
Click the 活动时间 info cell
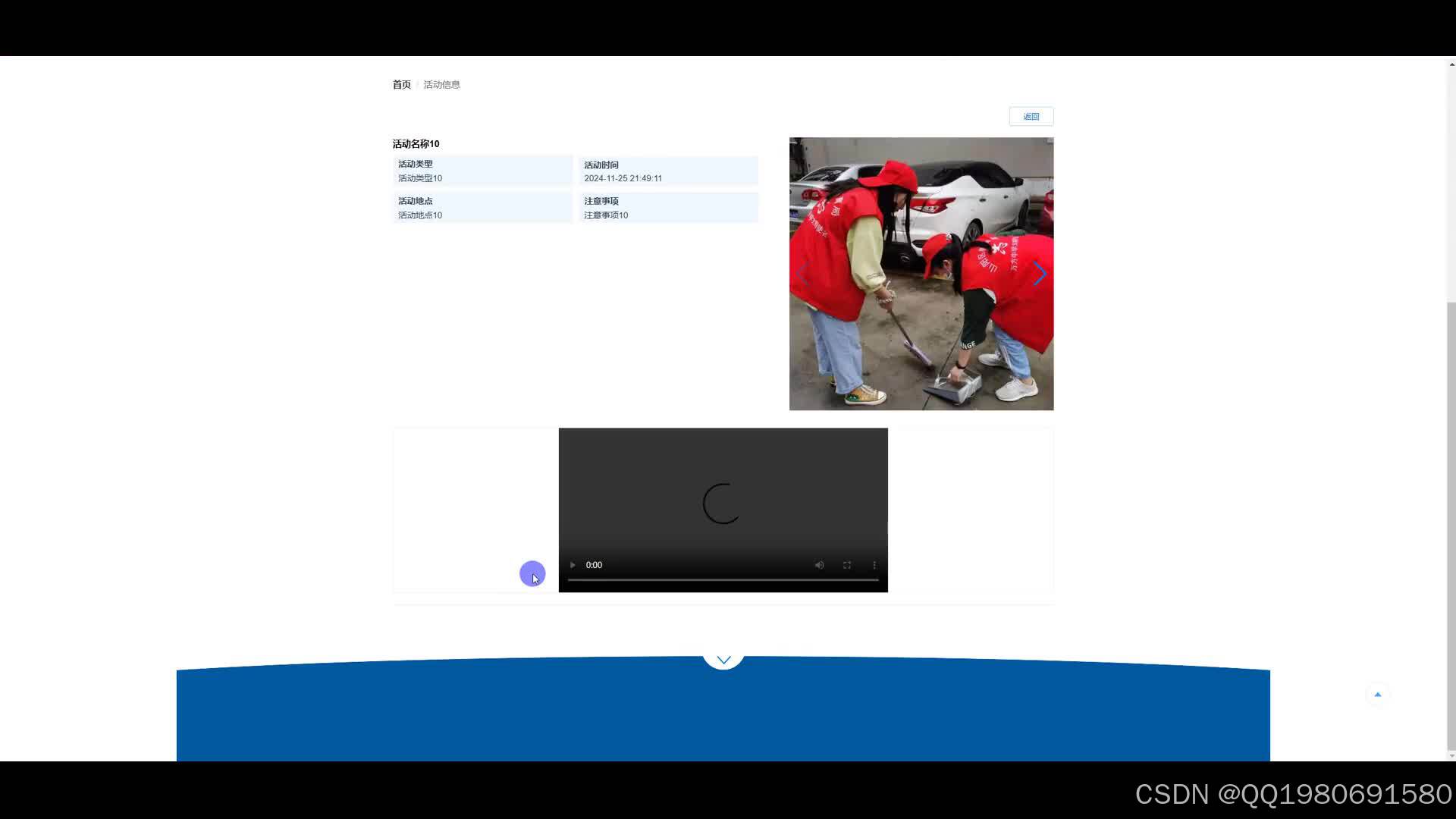[x=668, y=171]
